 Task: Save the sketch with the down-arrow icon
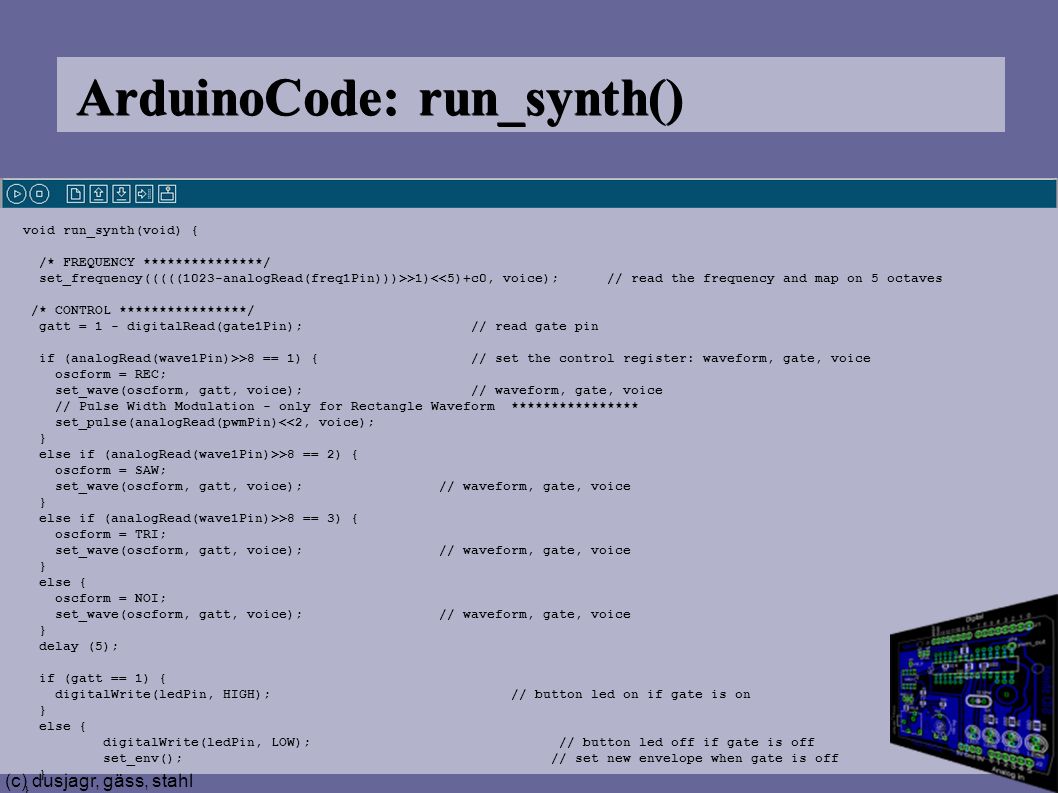(121, 194)
